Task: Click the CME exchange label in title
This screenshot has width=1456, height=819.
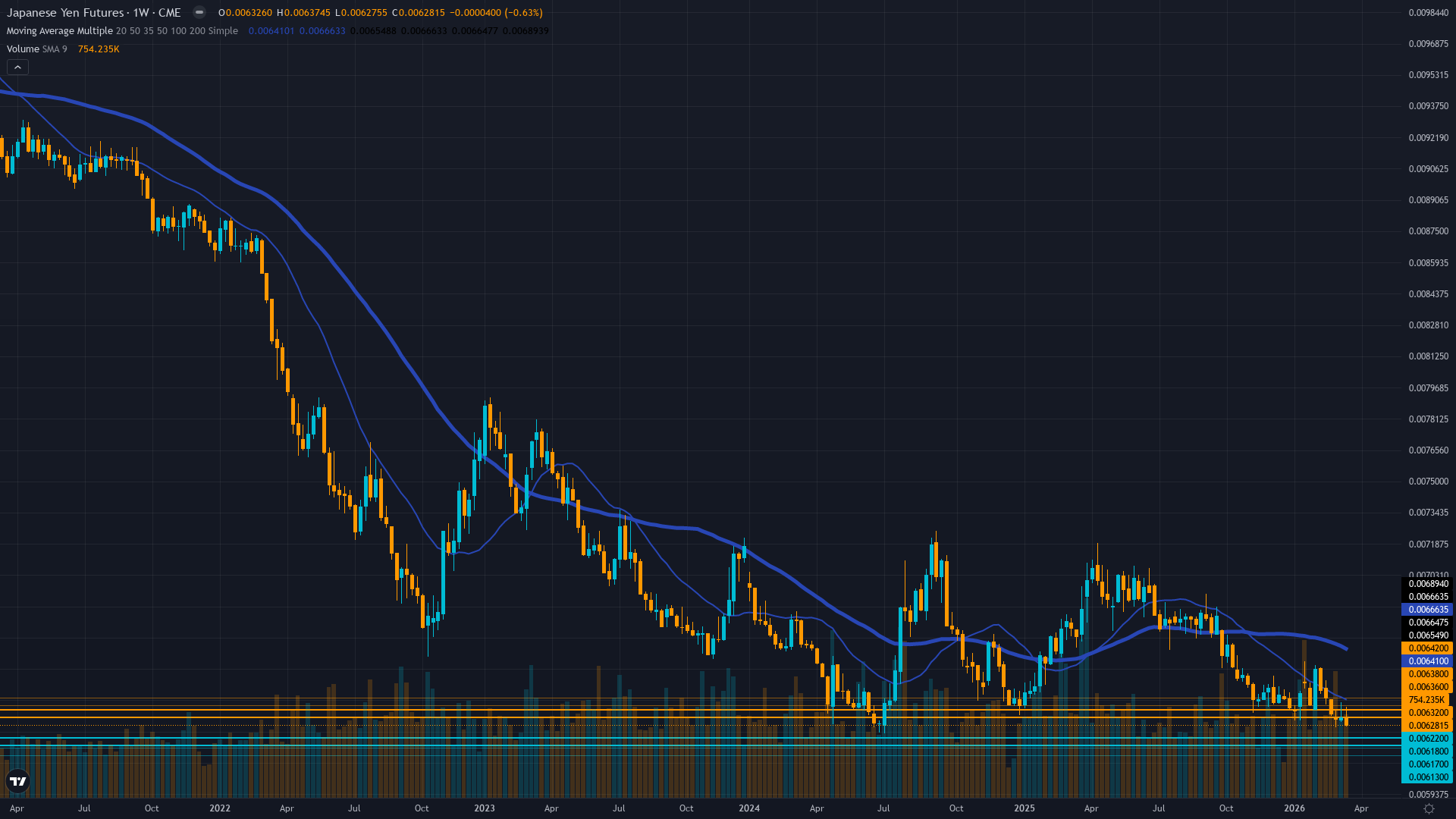Action: (170, 12)
